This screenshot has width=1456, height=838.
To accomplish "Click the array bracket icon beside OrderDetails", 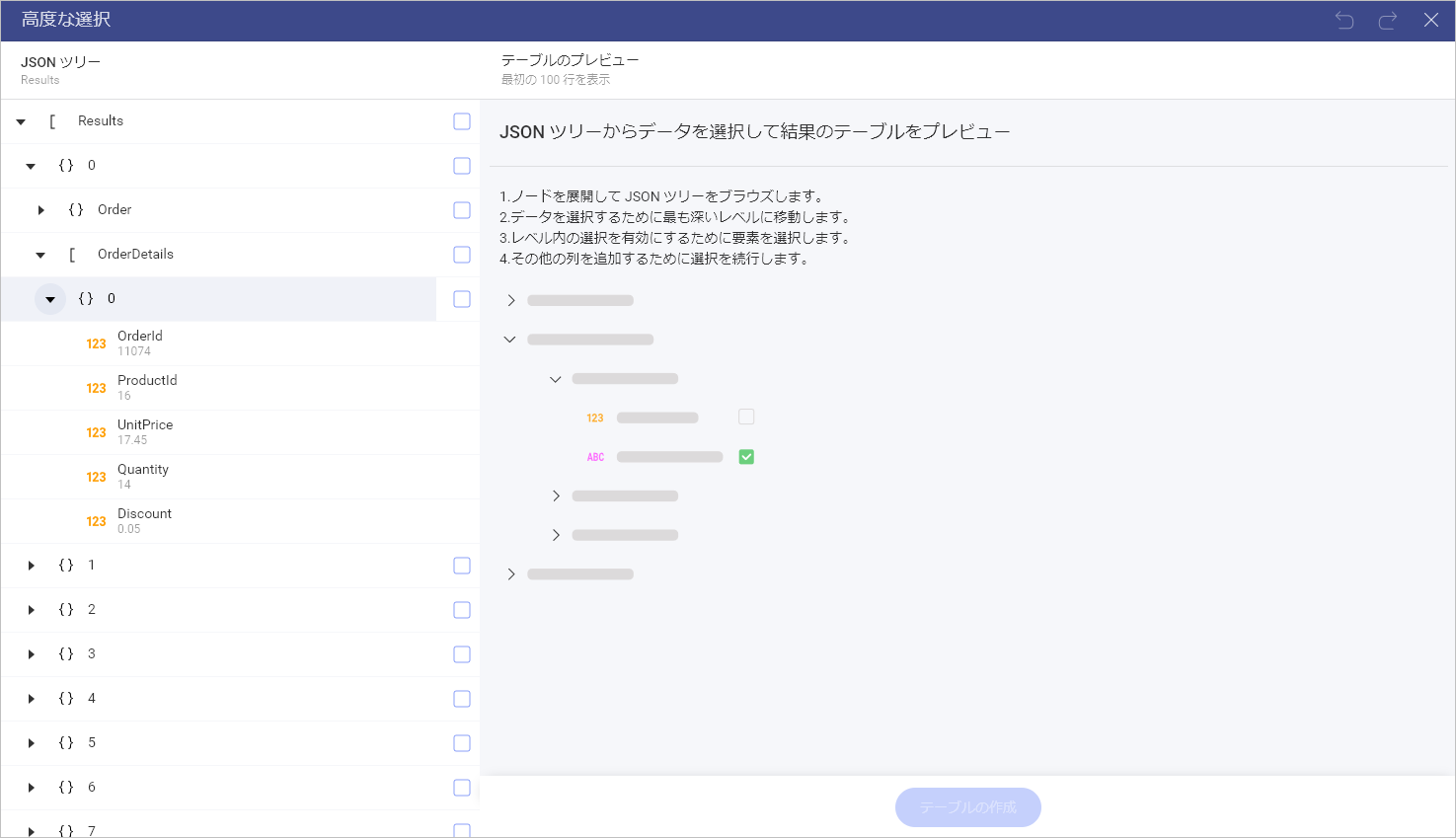I will point(72,255).
